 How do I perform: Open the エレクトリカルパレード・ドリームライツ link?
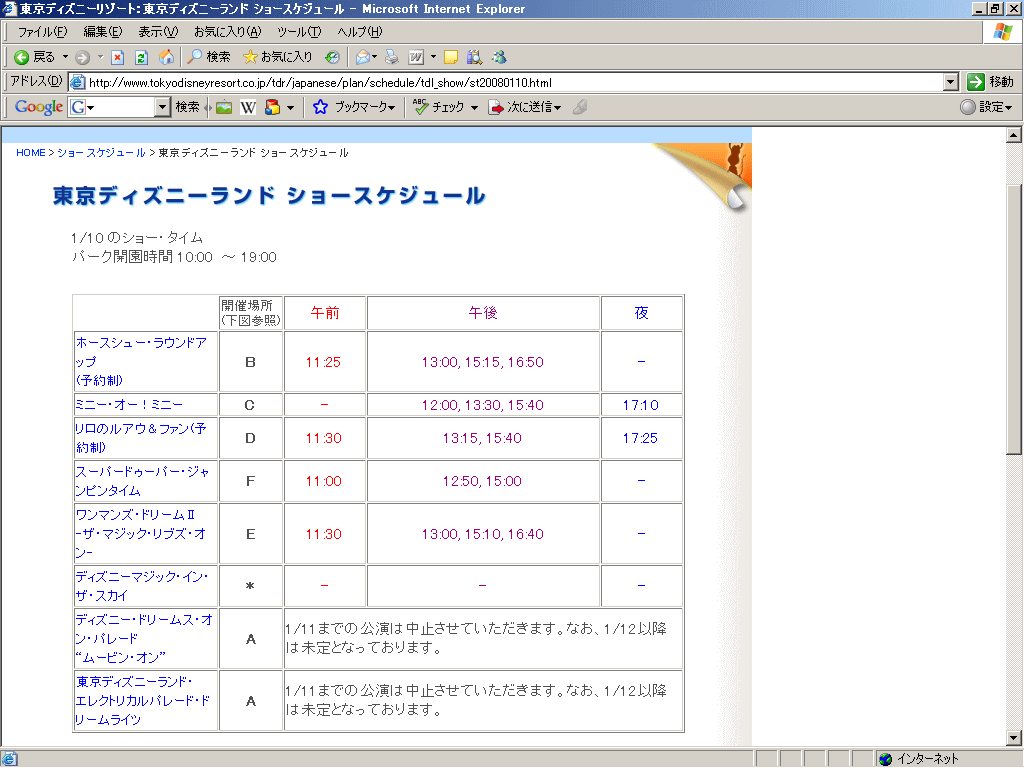click(142, 701)
